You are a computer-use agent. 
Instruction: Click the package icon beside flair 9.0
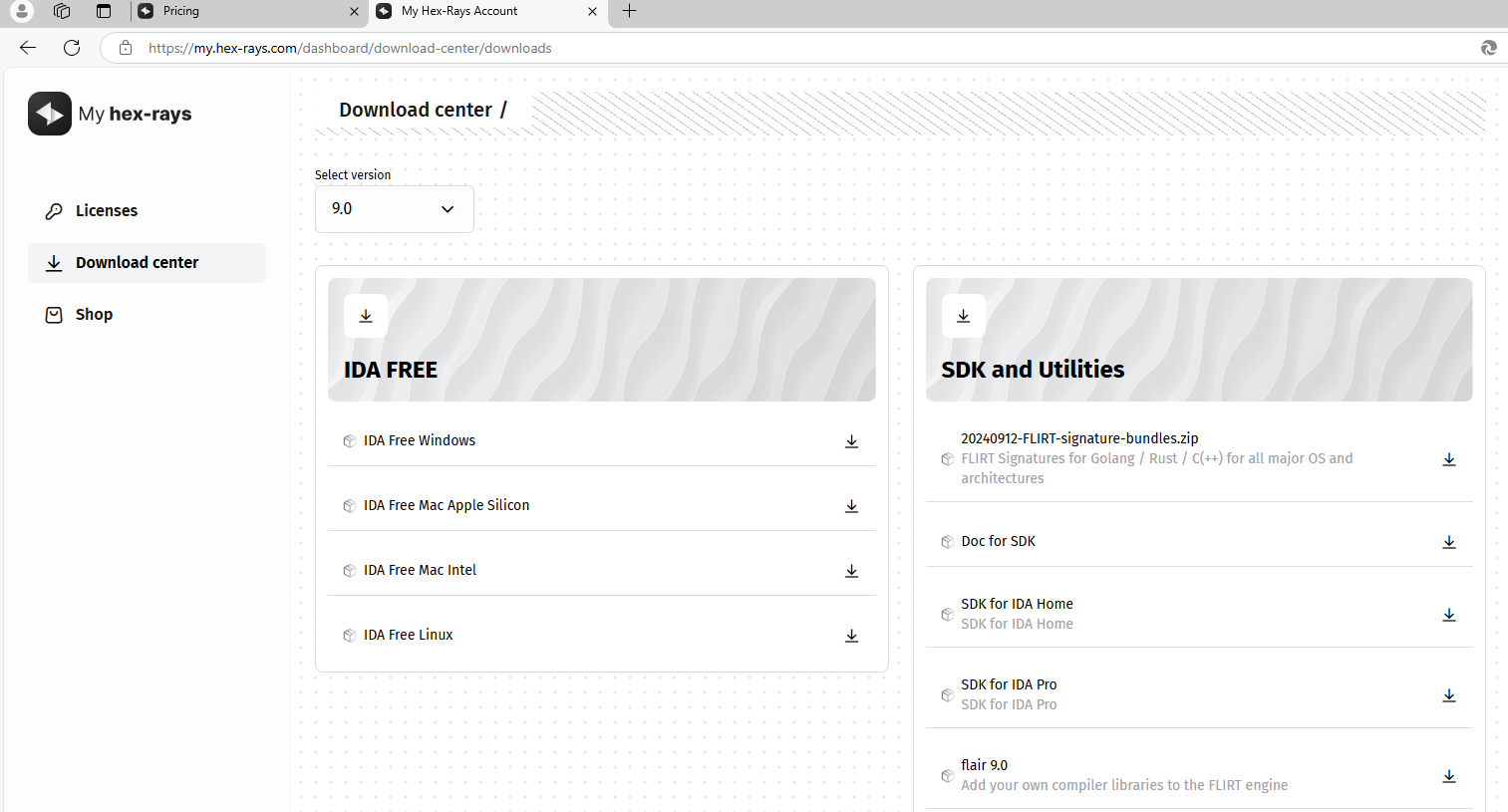(x=948, y=776)
